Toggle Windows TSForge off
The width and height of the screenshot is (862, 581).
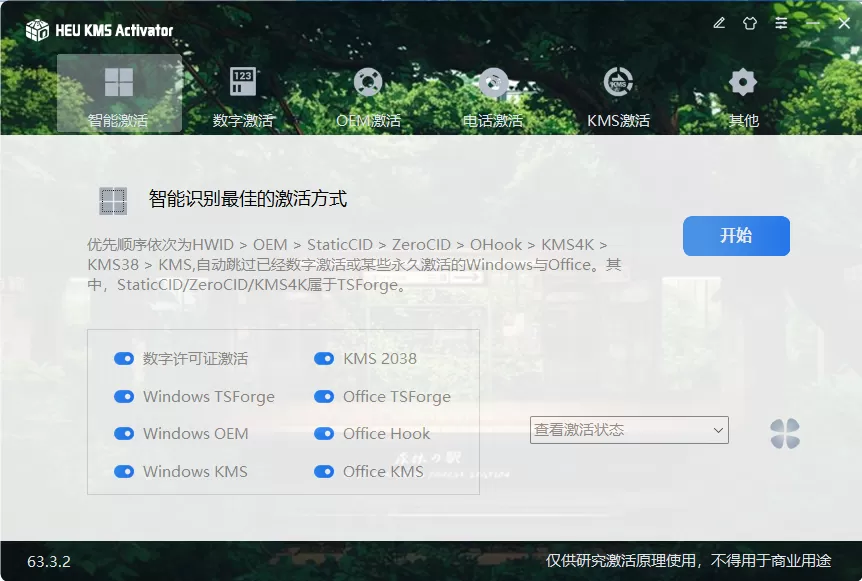tap(124, 396)
